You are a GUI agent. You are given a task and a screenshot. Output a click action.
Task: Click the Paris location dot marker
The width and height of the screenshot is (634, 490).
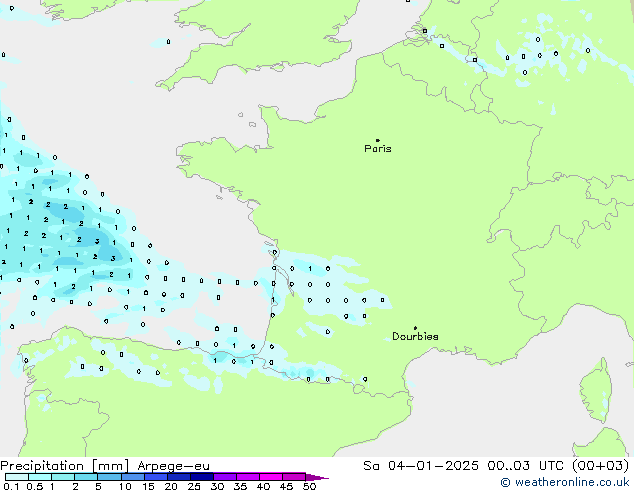[378, 140]
